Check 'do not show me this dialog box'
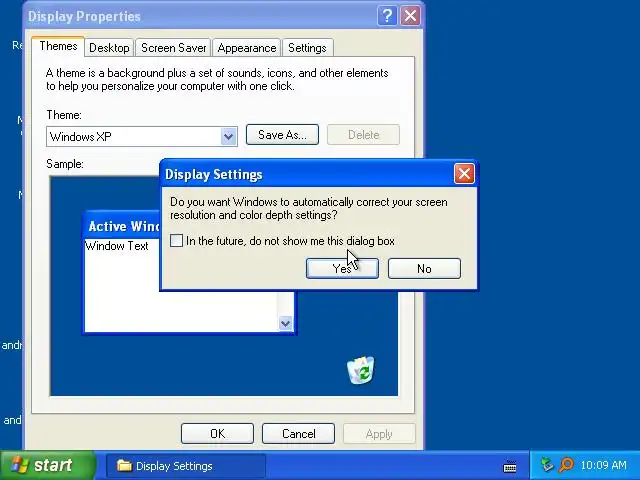The image size is (640, 480). tap(176, 240)
